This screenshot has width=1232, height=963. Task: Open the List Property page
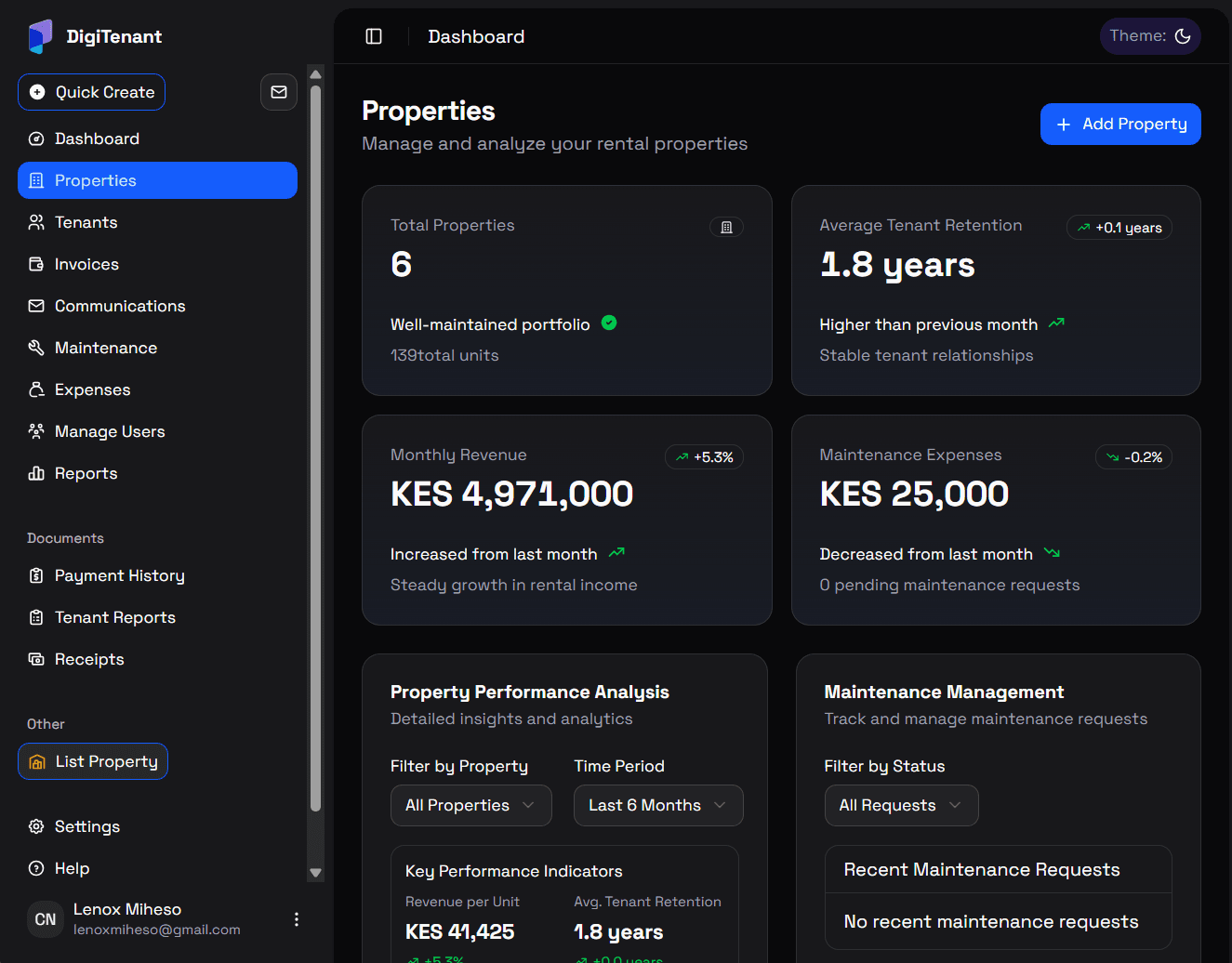click(x=92, y=760)
